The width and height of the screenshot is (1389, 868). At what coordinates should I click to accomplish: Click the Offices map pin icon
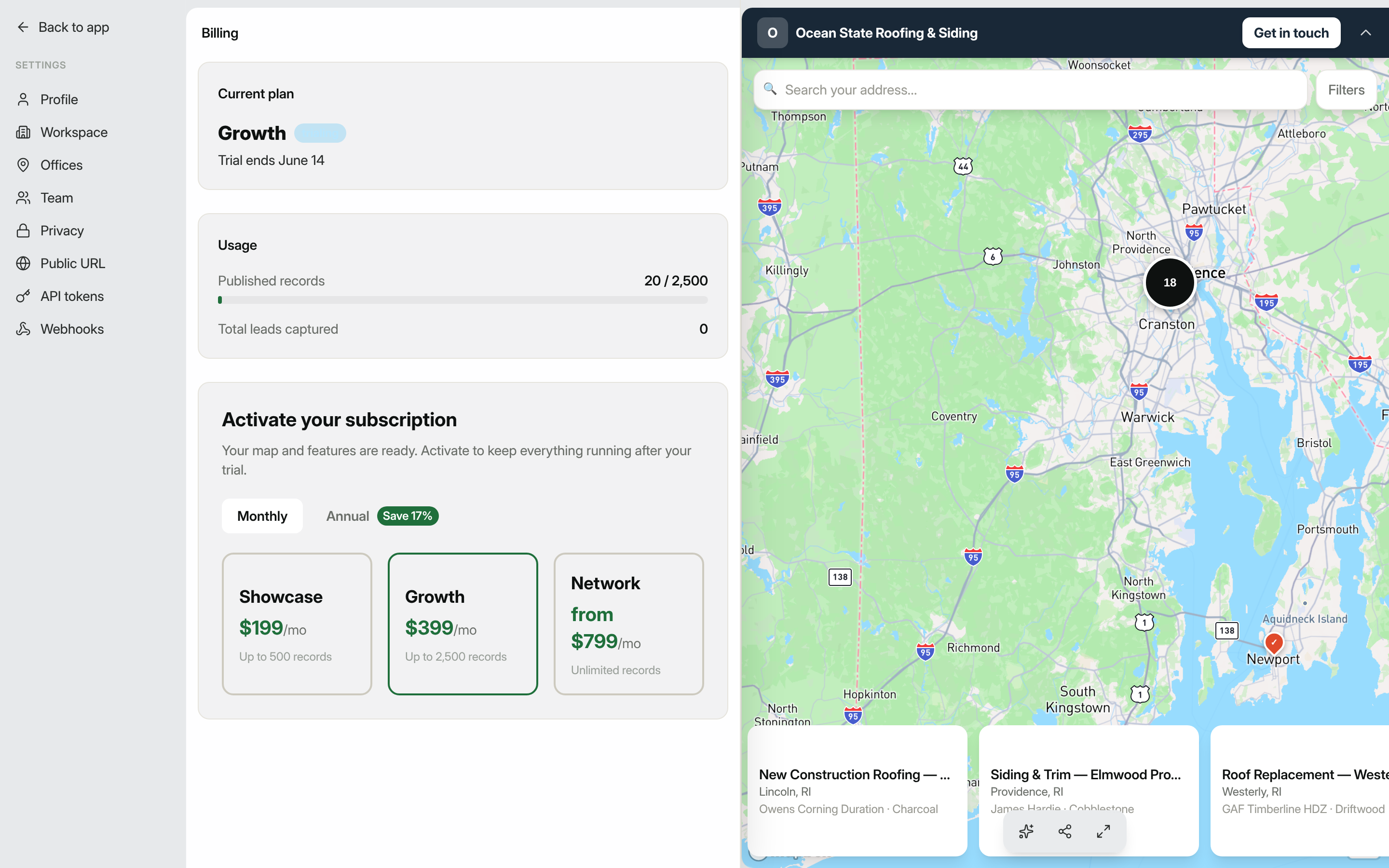coord(23,165)
